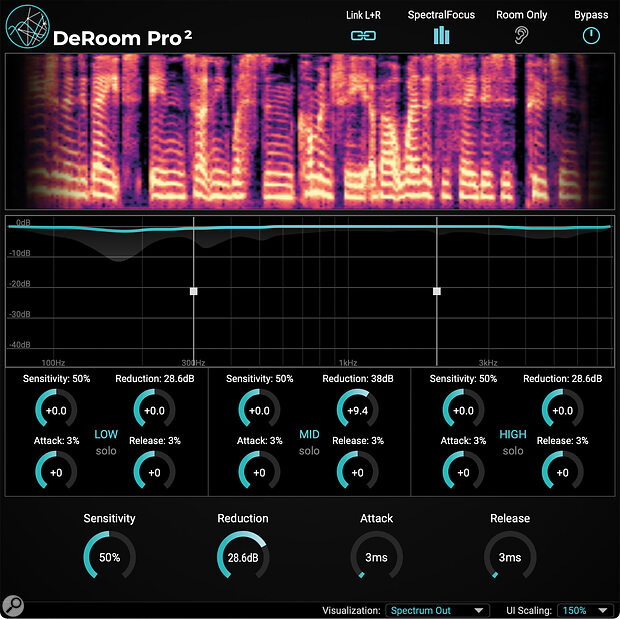Solo the HIGH band

pyautogui.click(x=513, y=451)
